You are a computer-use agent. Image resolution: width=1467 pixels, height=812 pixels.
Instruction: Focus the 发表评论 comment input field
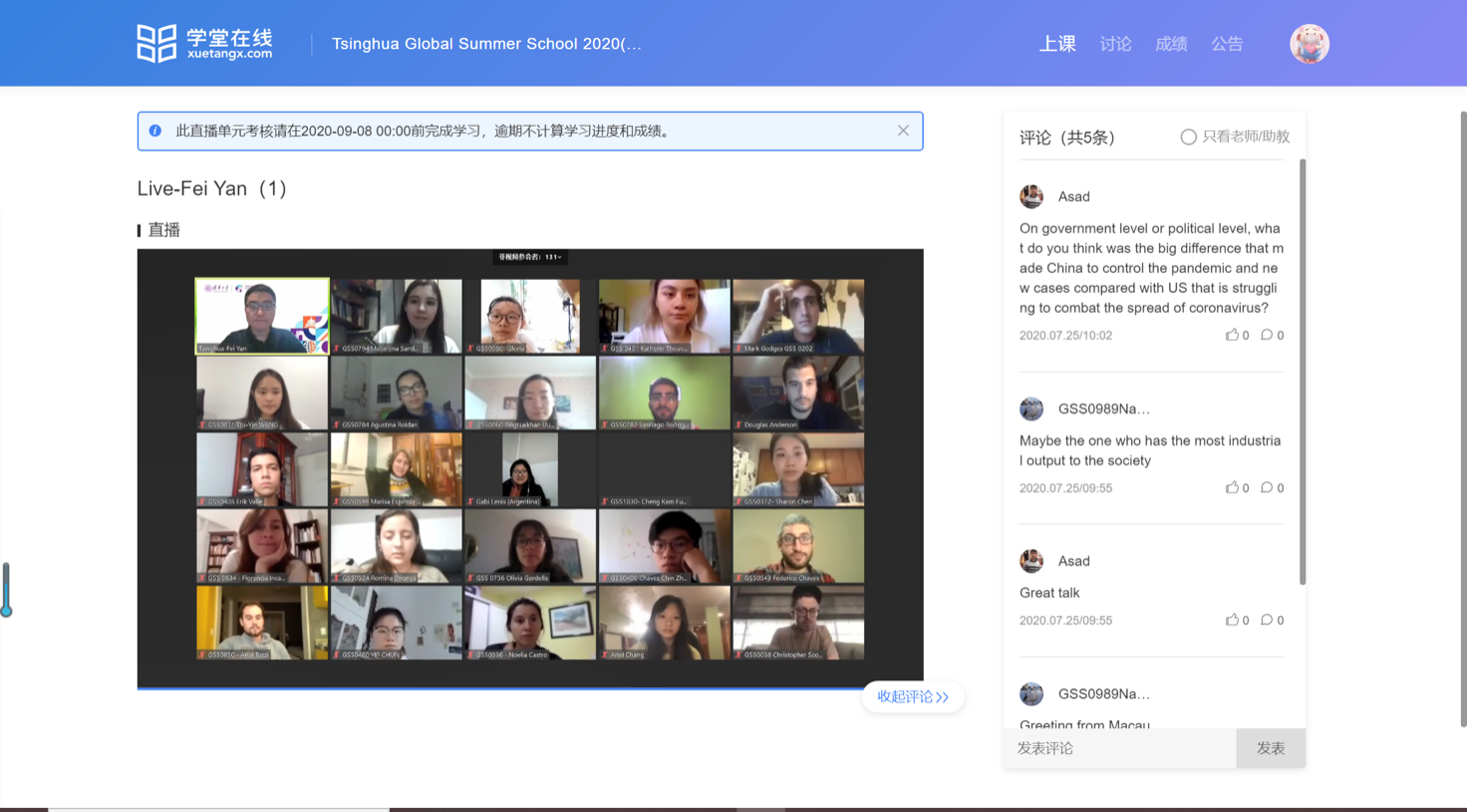1119,748
